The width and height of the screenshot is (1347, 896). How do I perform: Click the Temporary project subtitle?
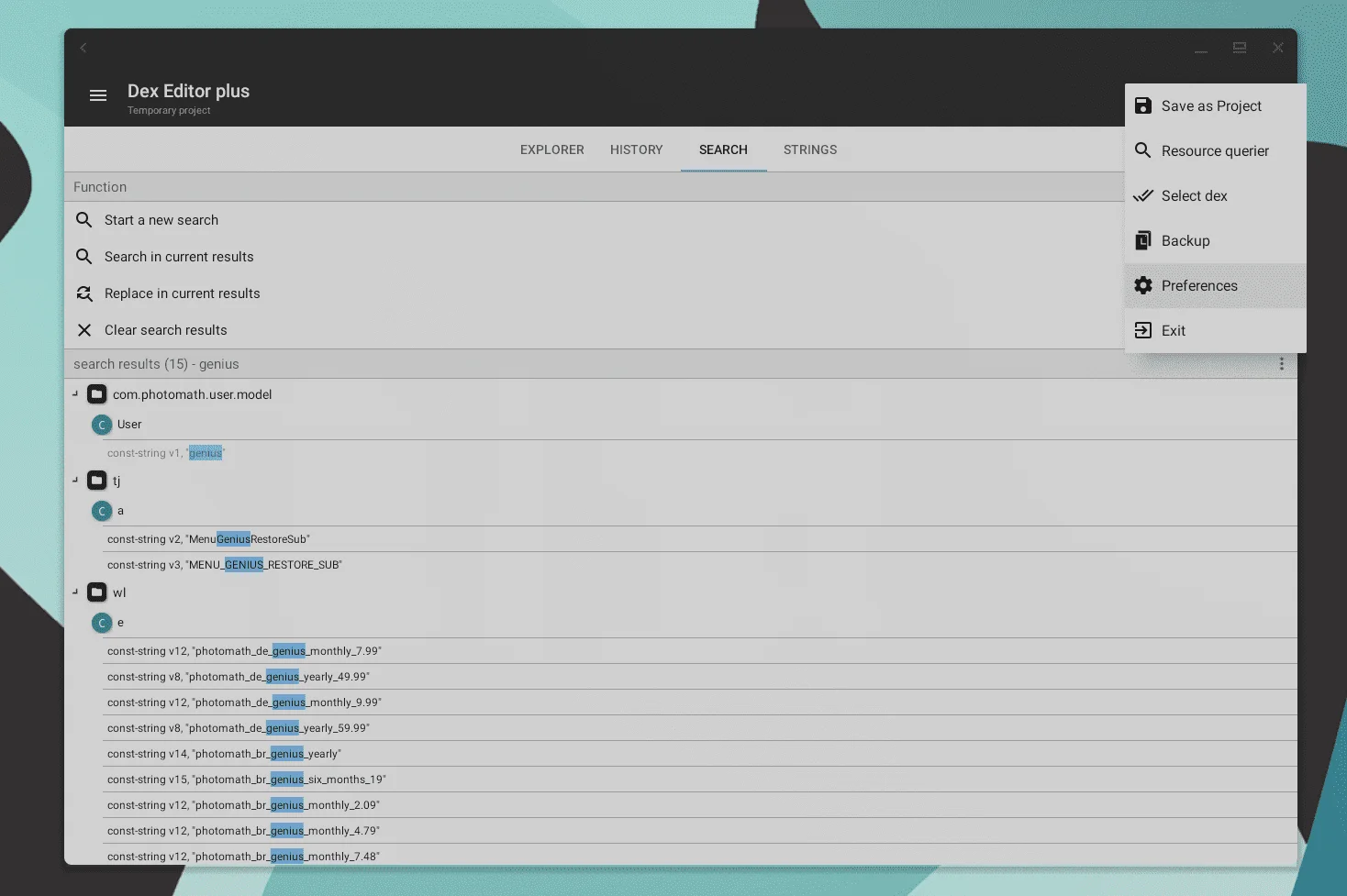(x=169, y=110)
